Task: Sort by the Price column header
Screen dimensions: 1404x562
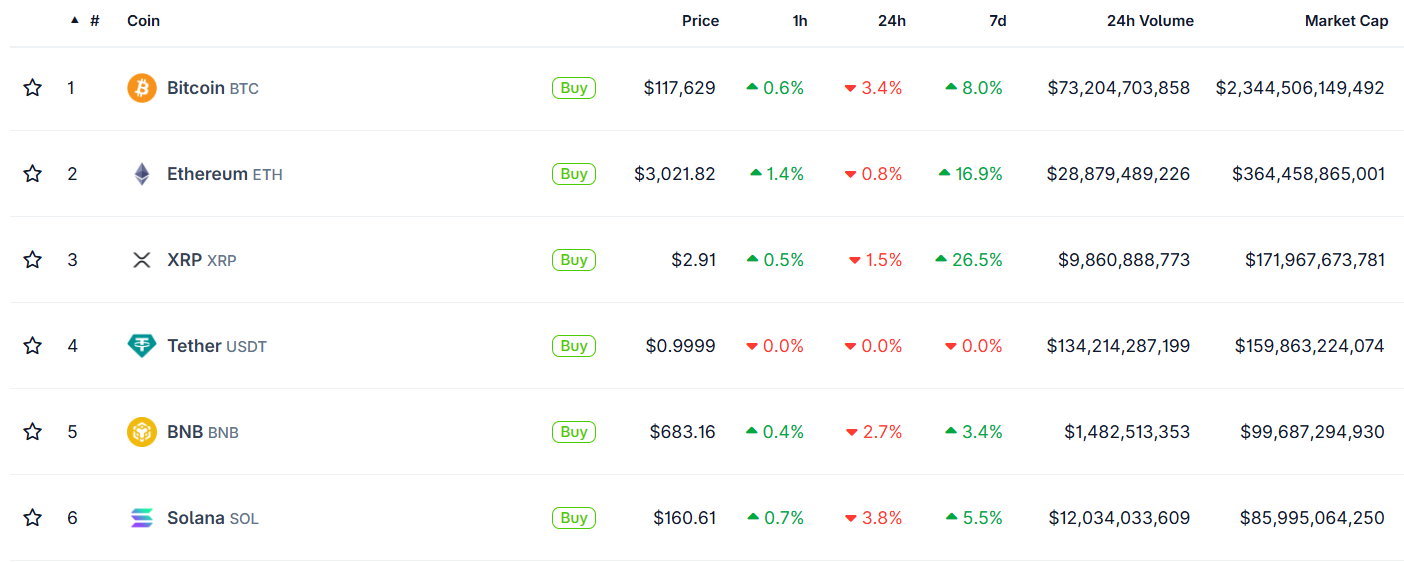Action: pos(700,20)
